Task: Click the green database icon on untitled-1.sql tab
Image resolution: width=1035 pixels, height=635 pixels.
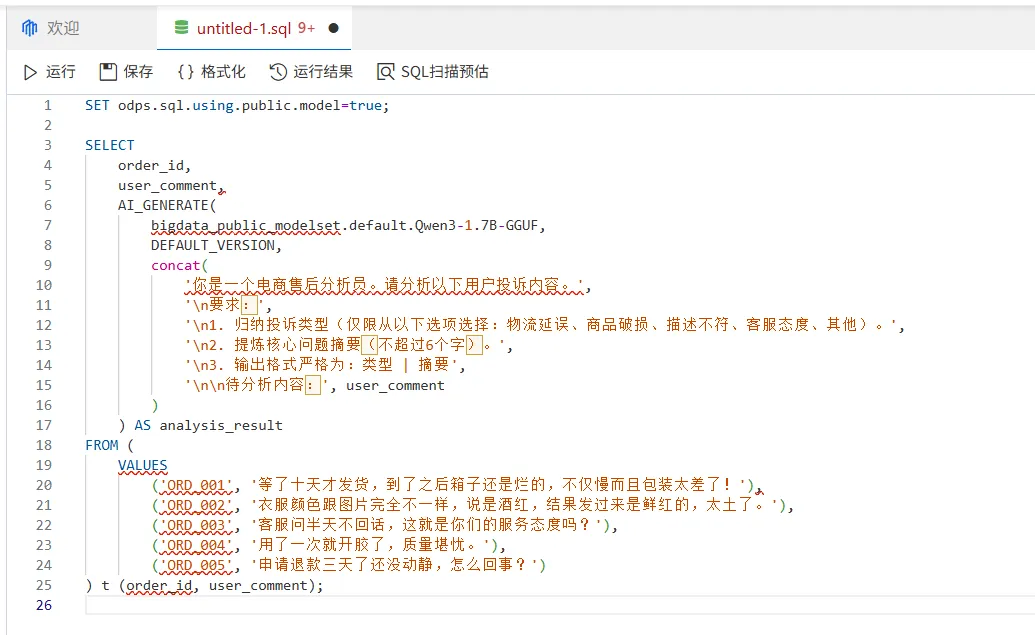Action: tap(181, 28)
